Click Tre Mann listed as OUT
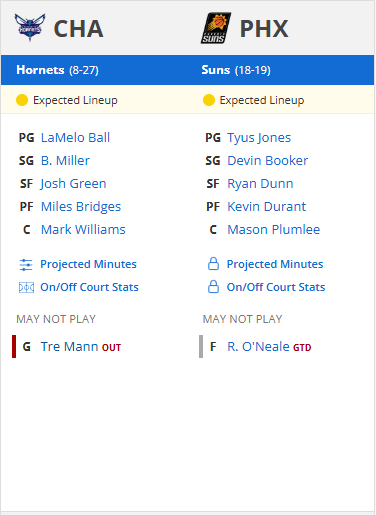The height and width of the screenshot is (515, 376). point(81,347)
